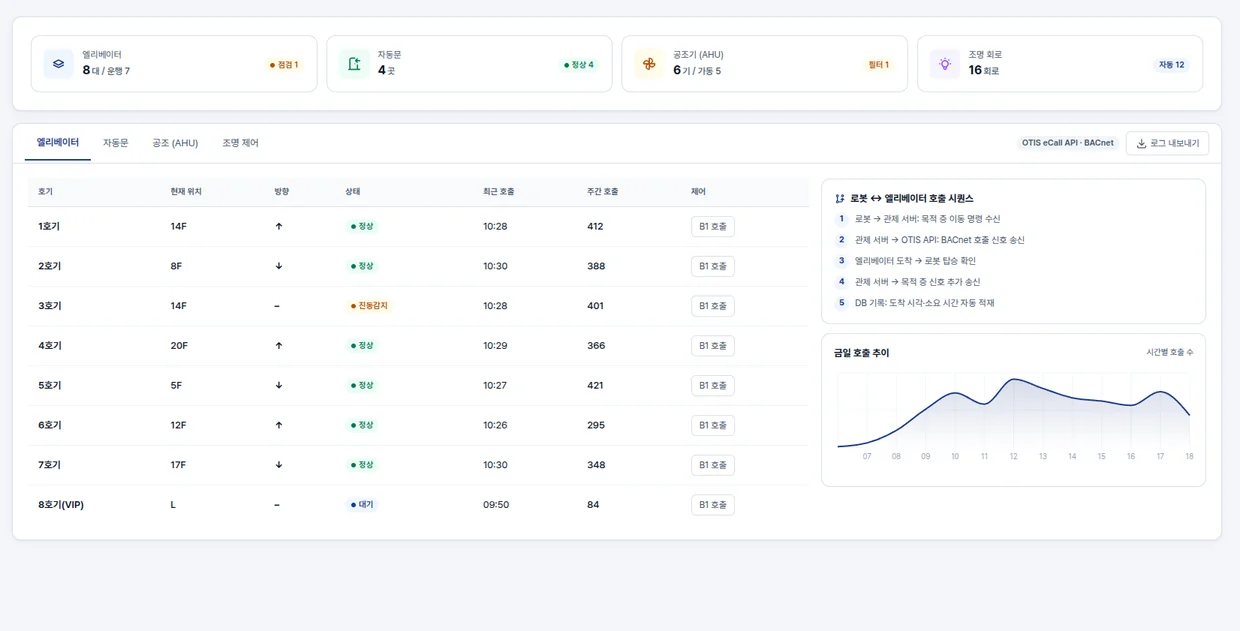Image resolution: width=1240 pixels, height=631 pixels.
Task: Click the download icon in log export
Action: [1141, 143]
